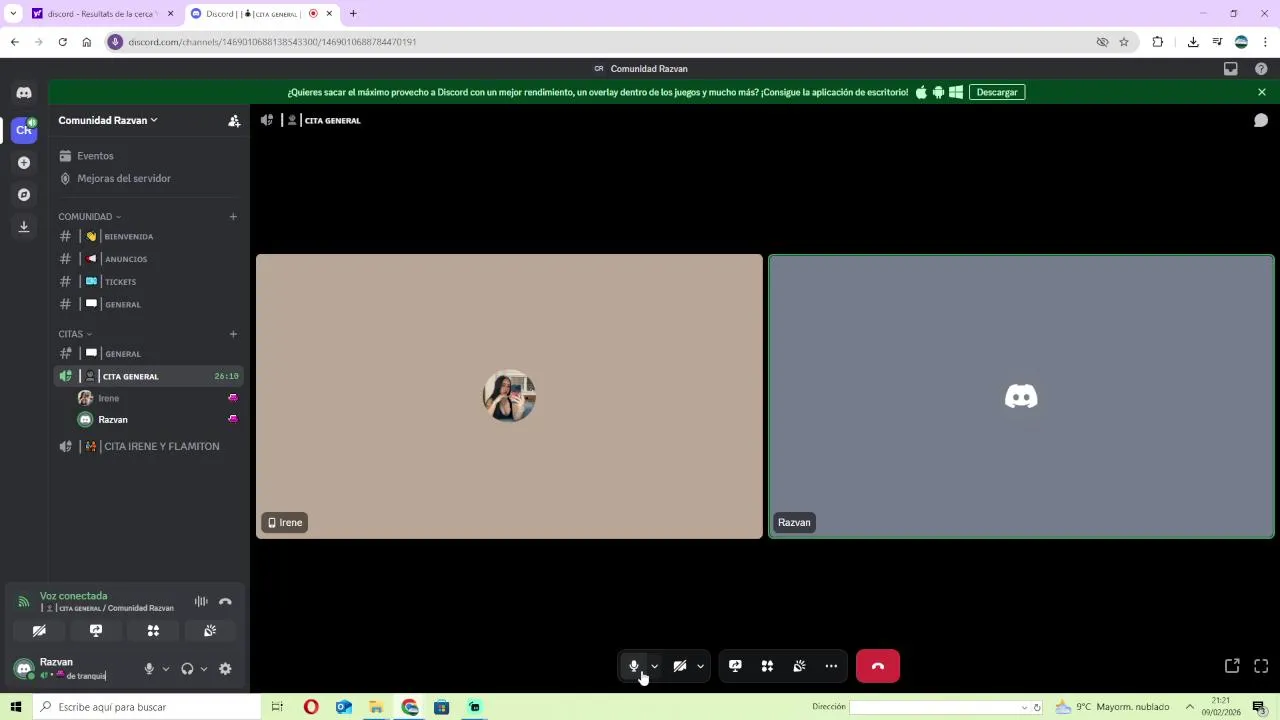
Task: Expand microphone options arrow in call bar
Action: [655, 666]
